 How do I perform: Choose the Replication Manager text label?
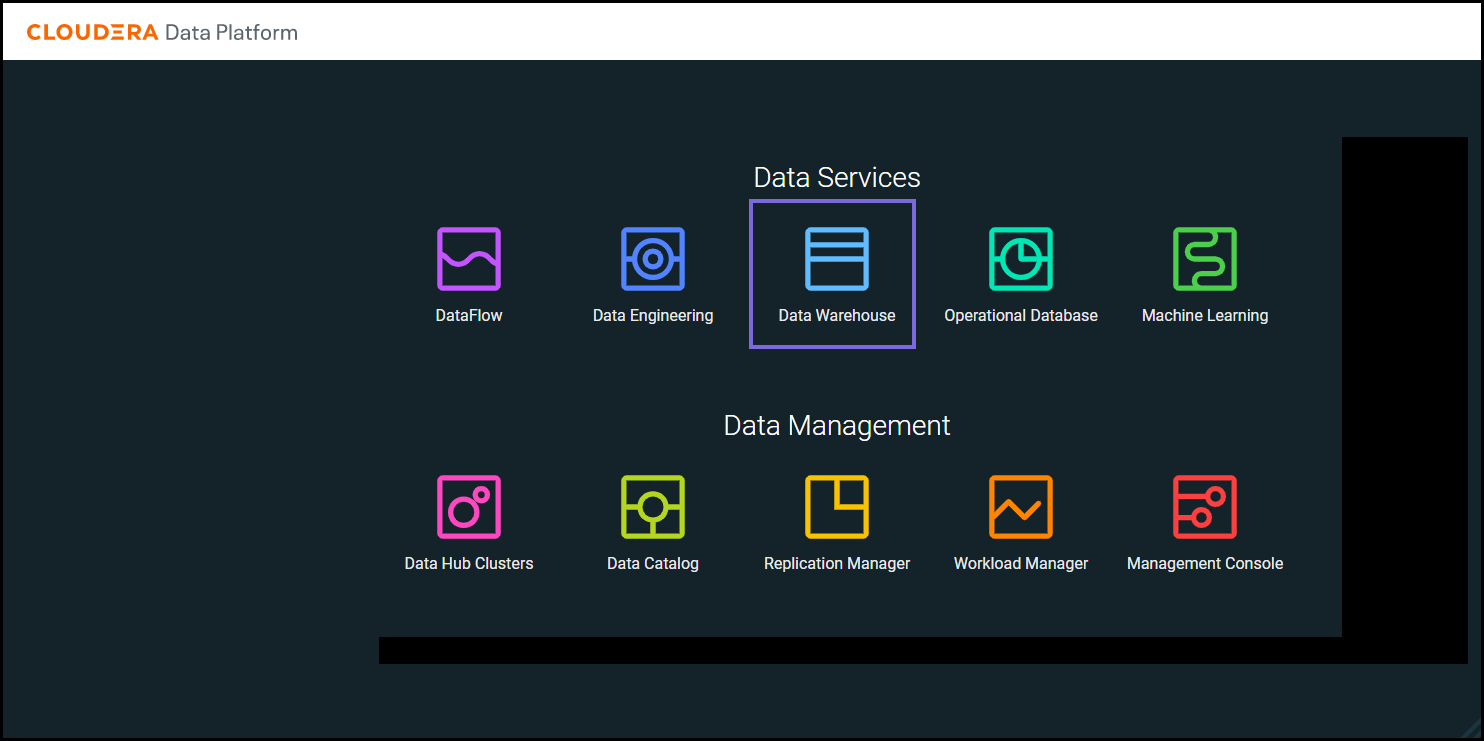click(x=837, y=564)
